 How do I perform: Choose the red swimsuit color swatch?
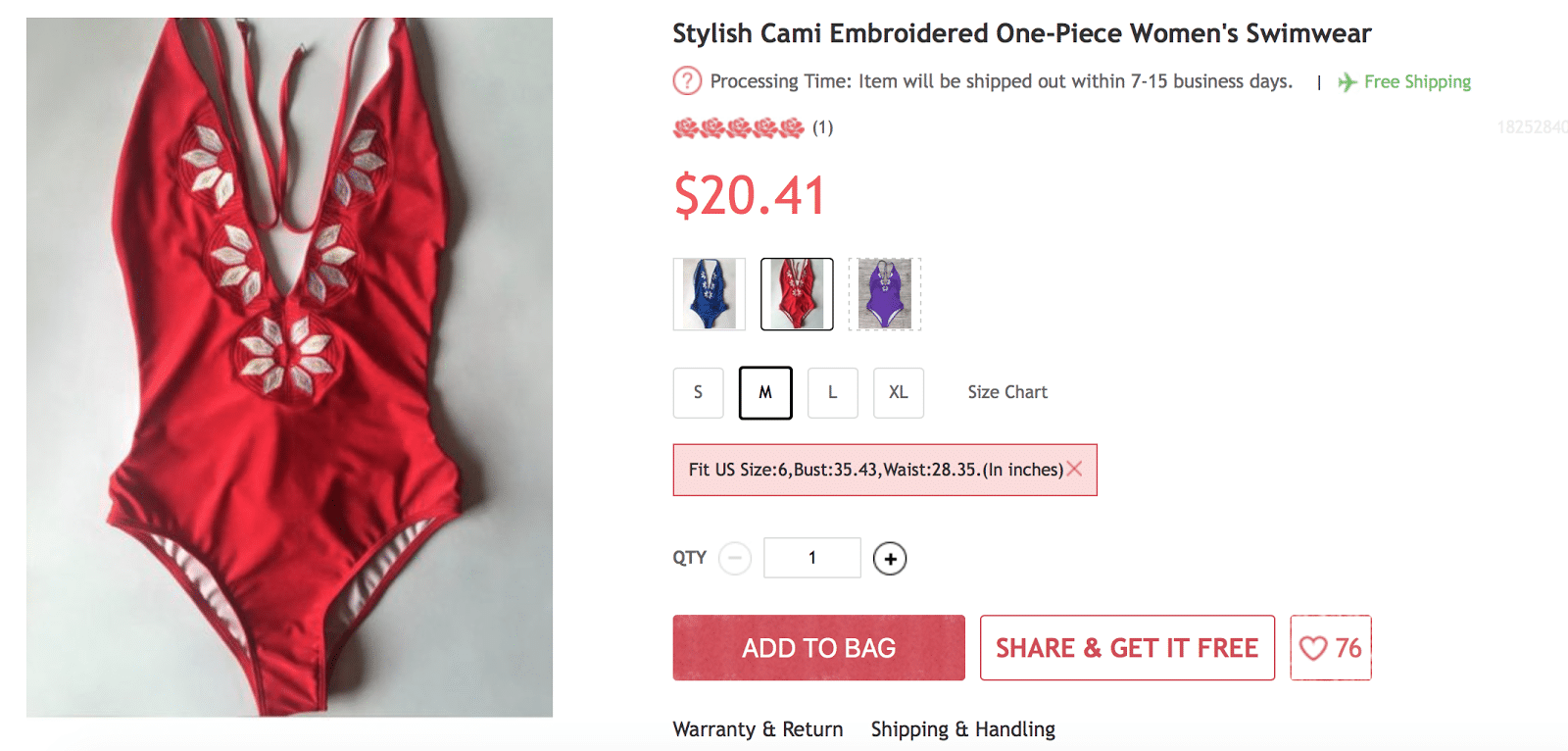pos(797,294)
